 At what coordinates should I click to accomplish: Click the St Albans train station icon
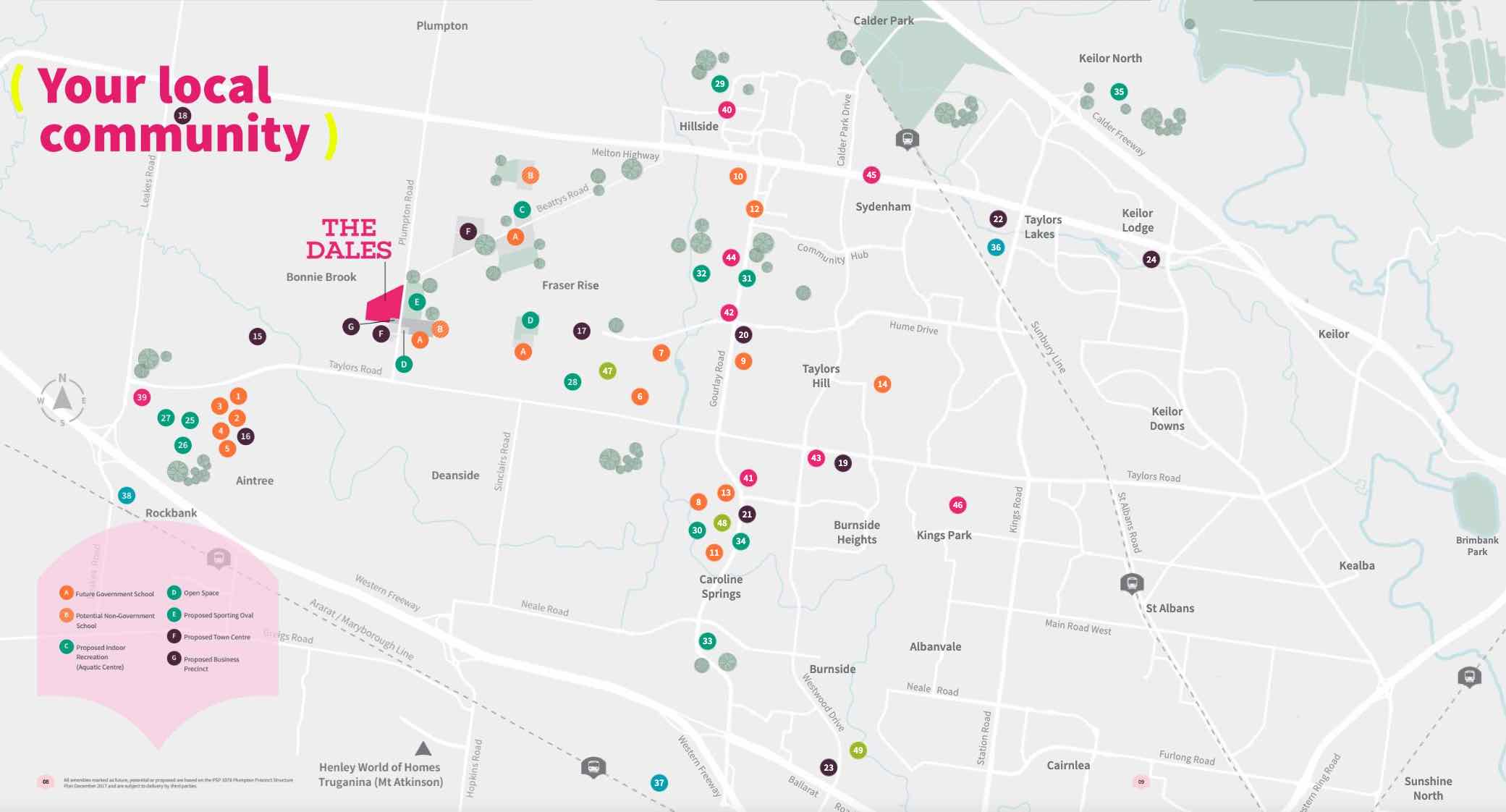(x=1132, y=583)
